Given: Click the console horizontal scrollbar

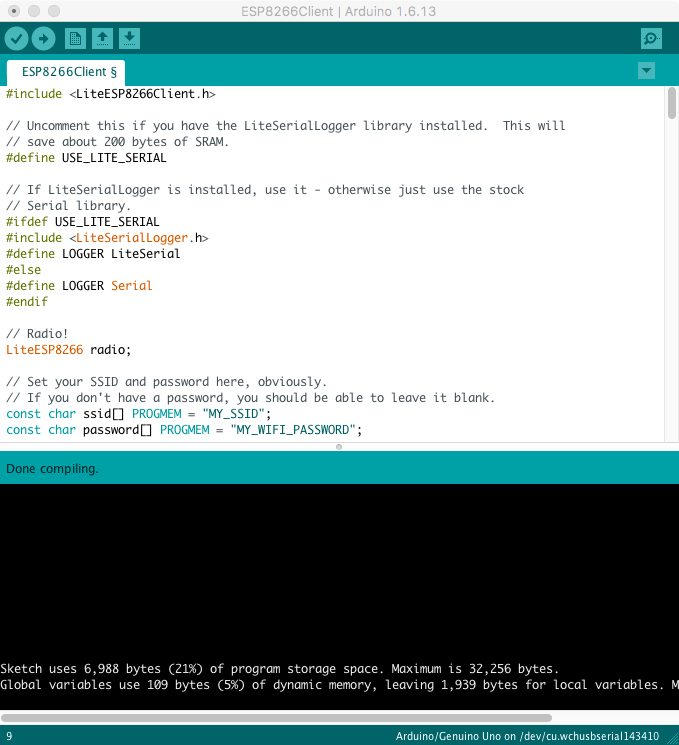Looking at the screenshot, I should [x=277, y=718].
